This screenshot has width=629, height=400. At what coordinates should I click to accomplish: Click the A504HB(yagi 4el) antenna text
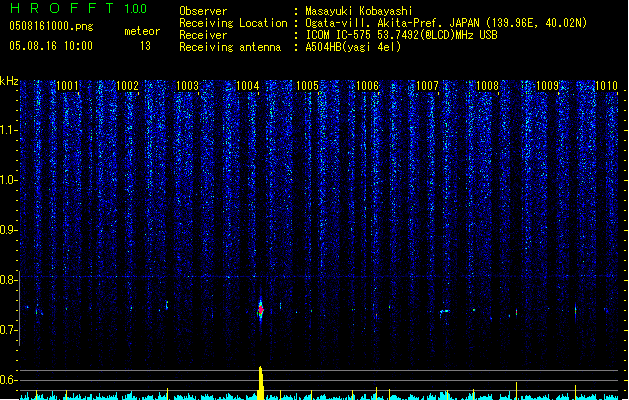pyautogui.click(x=353, y=47)
